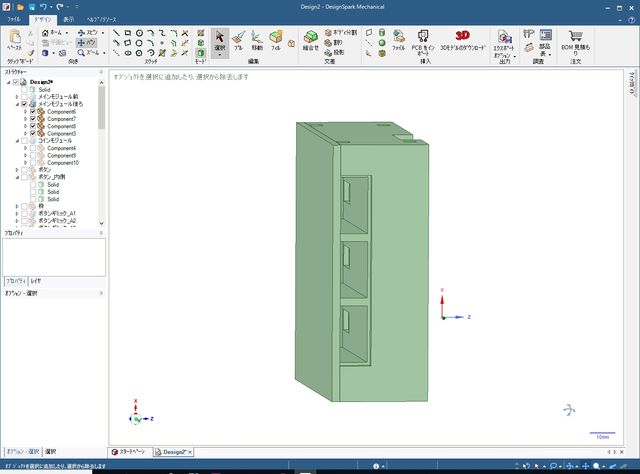
Task: Click the Undo arrow in the title bar
Action: (x=43, y=7)
